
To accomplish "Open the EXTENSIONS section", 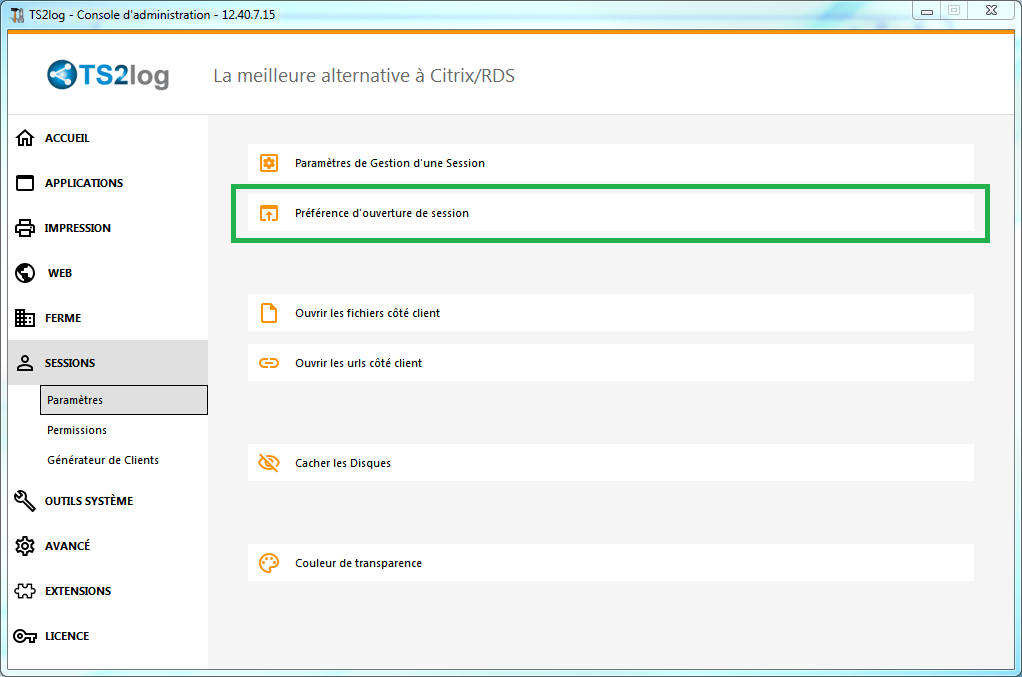I will [108, 591].
